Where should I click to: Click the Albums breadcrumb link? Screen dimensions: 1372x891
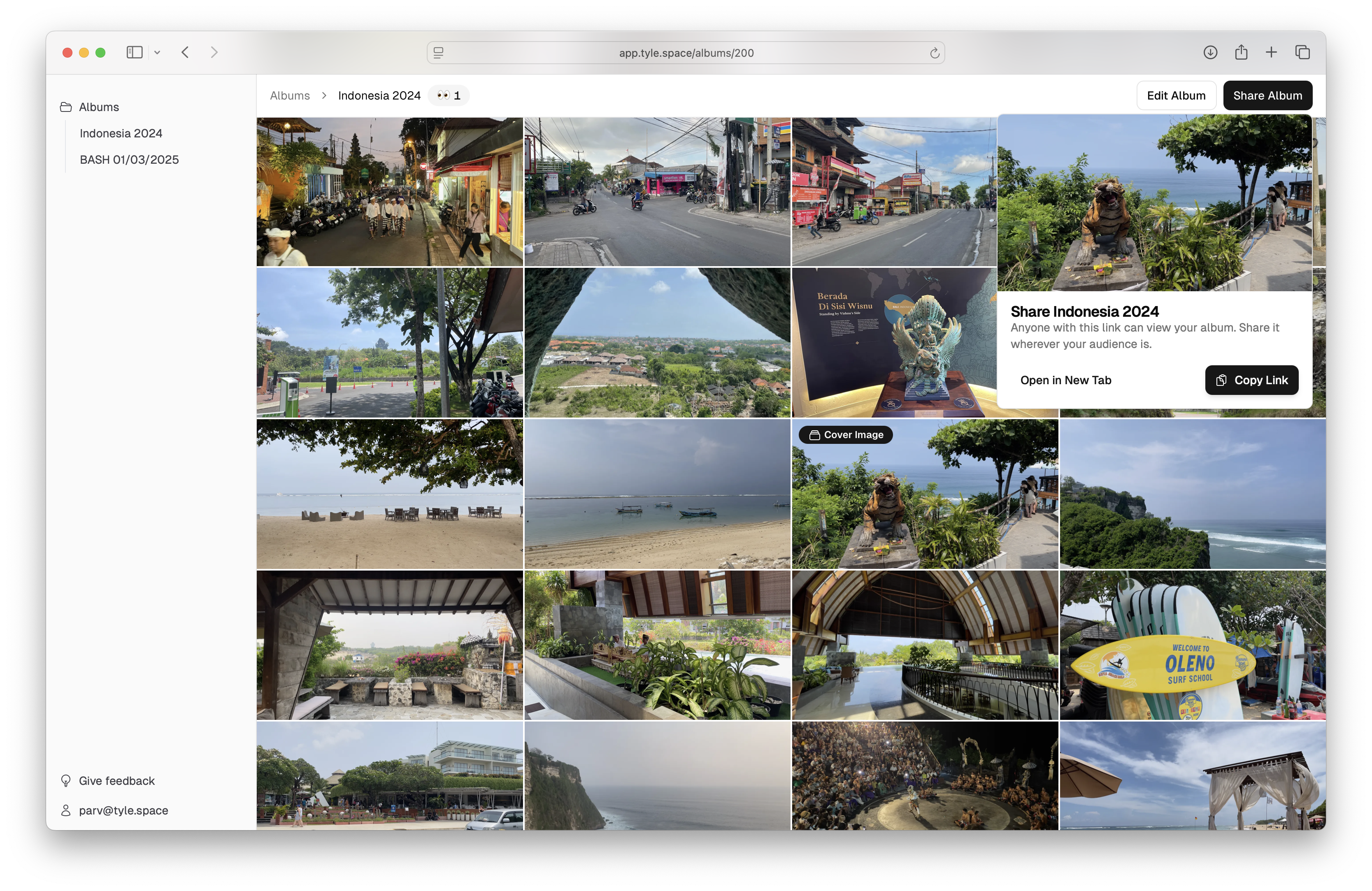[x=290, y=96]
